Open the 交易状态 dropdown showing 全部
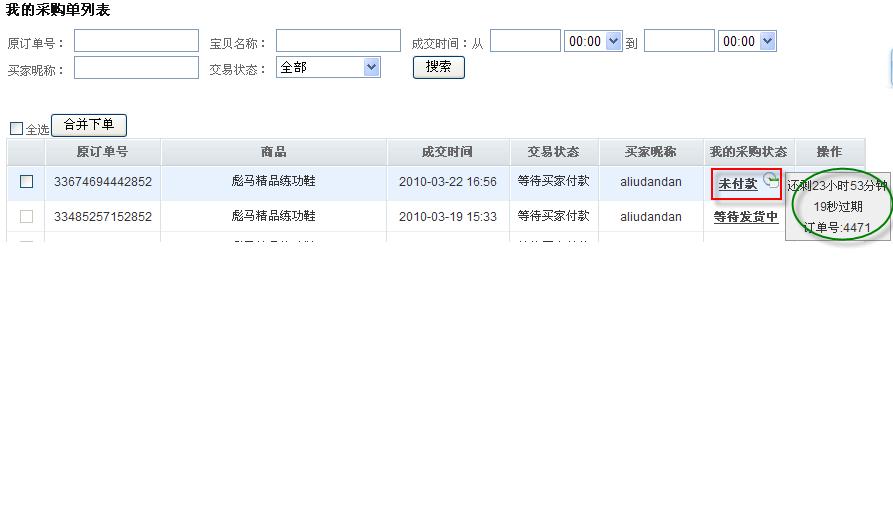The width and height of the screenshot is (893, 512). [328, 67]
